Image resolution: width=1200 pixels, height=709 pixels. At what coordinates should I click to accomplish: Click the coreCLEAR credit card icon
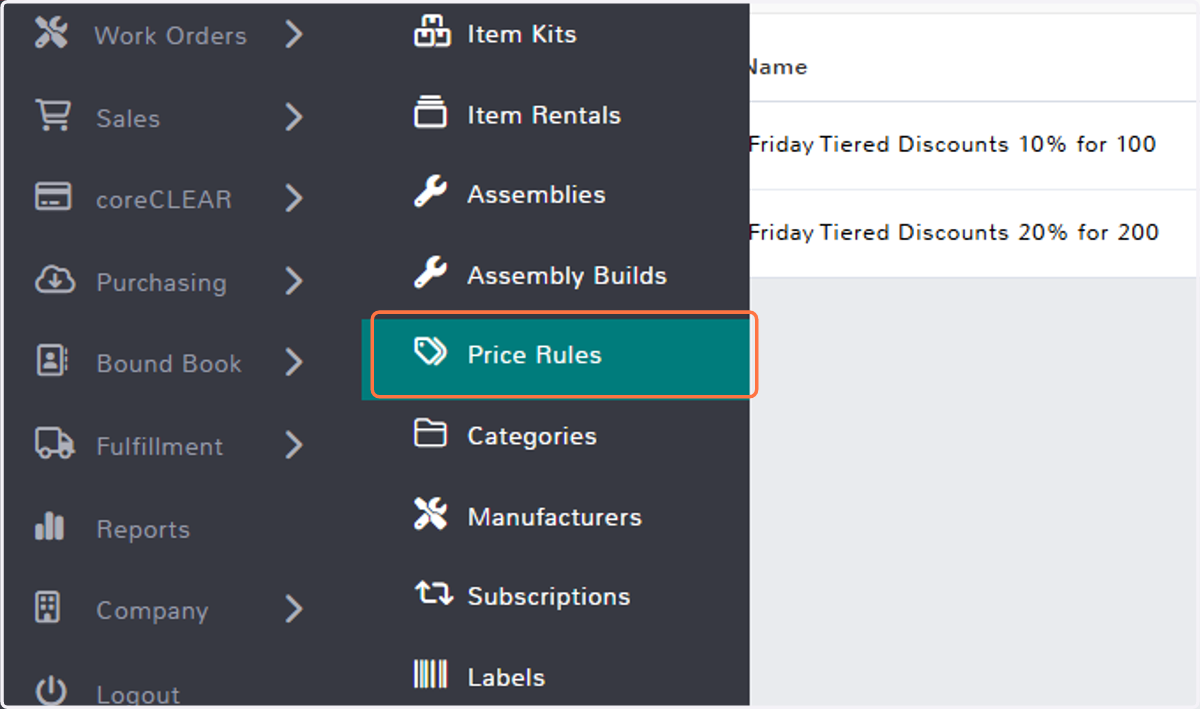point(52,197)
